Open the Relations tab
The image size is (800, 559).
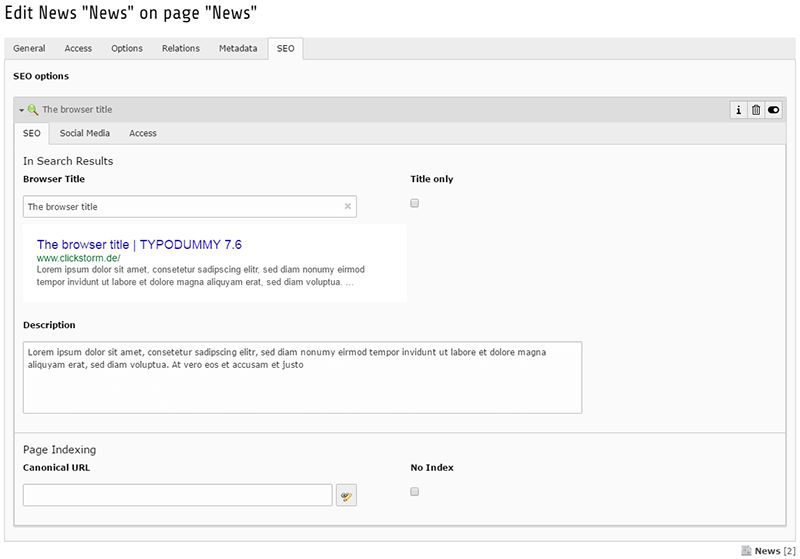pos(181,48)
